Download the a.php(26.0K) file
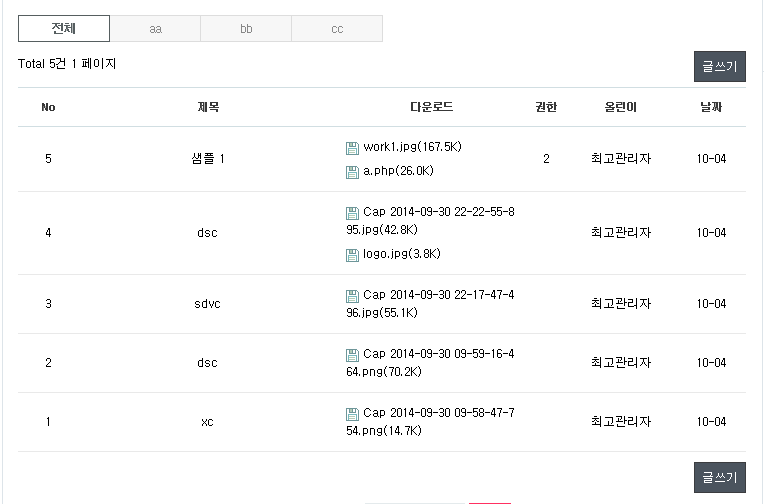 398,171
